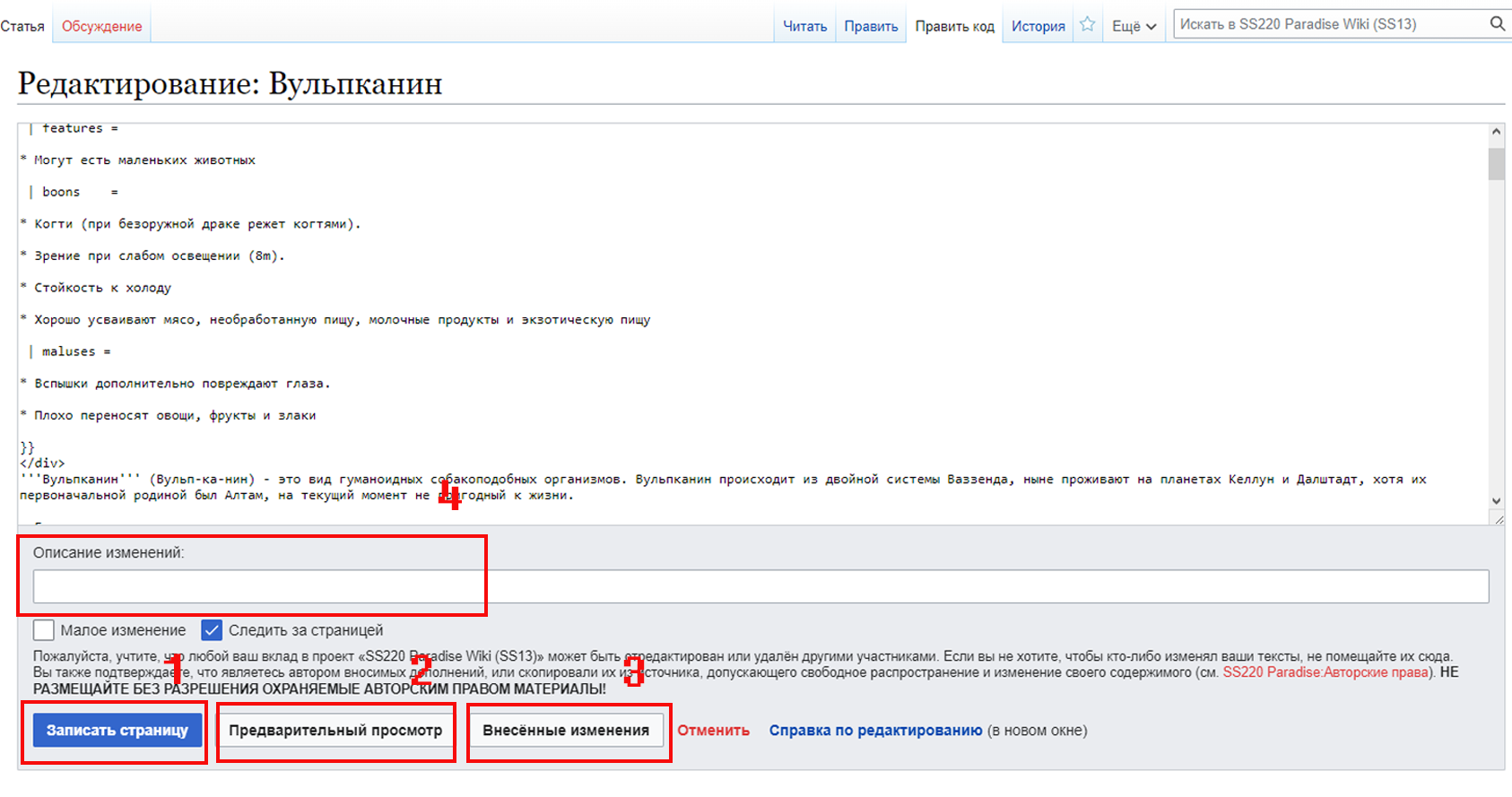Click the editor scrollbar down arrow
The image size is (1512, 797).
coord(1496,500)
